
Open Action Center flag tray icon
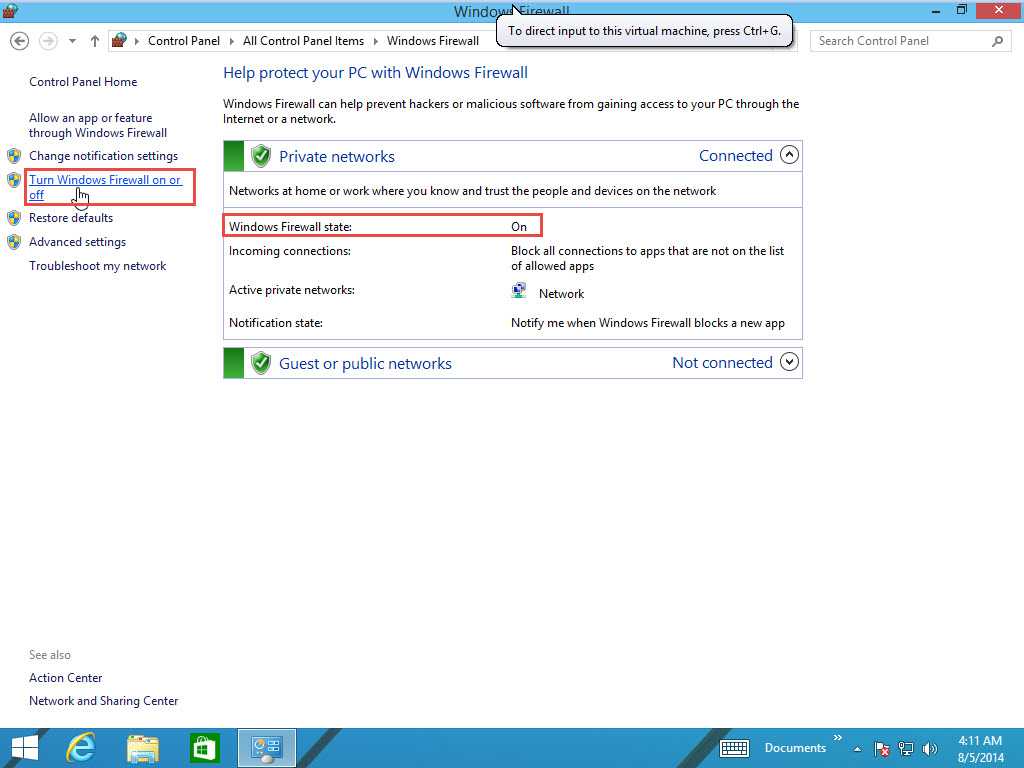[x=882, y=748]
